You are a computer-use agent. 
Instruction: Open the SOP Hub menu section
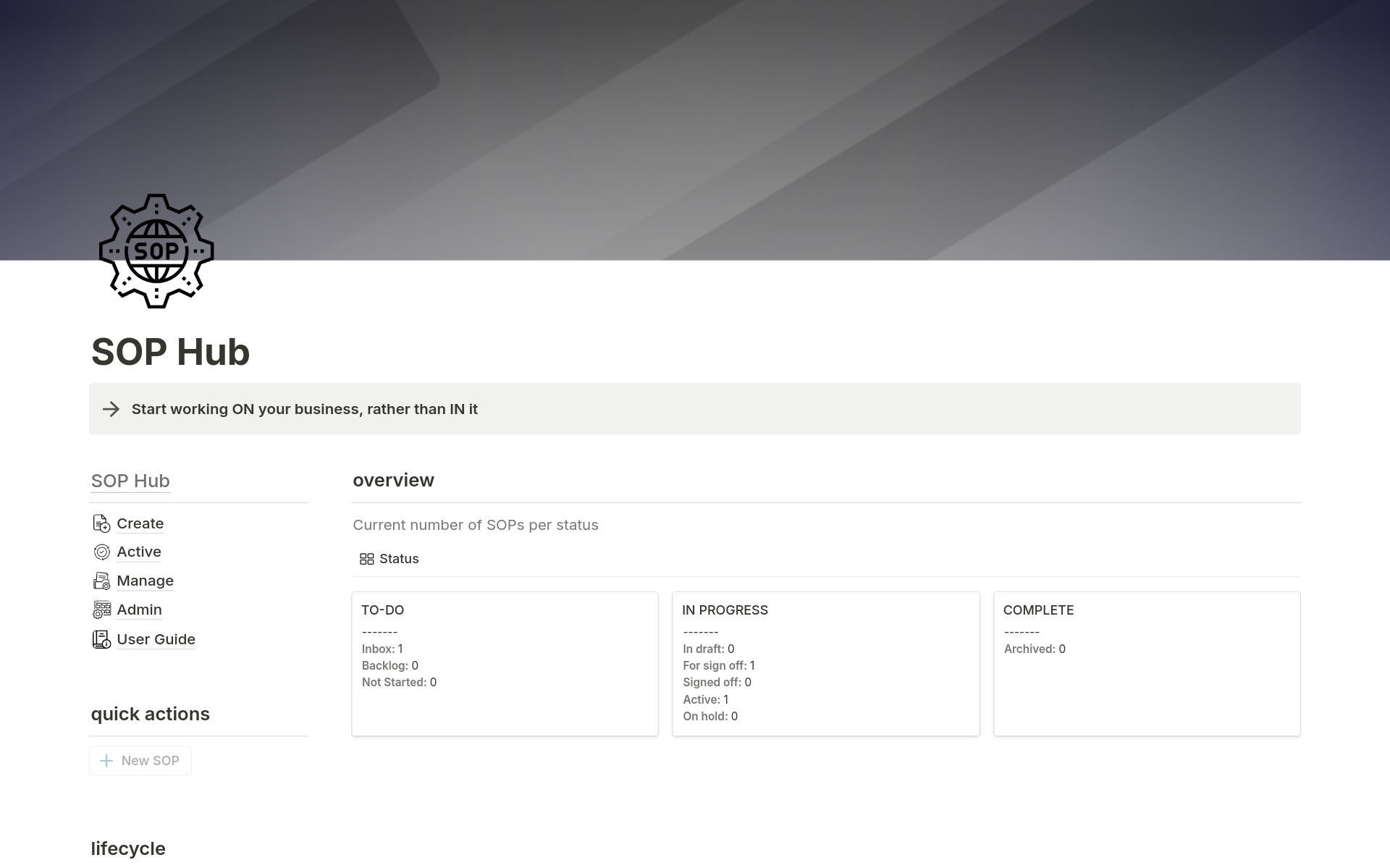131,481
